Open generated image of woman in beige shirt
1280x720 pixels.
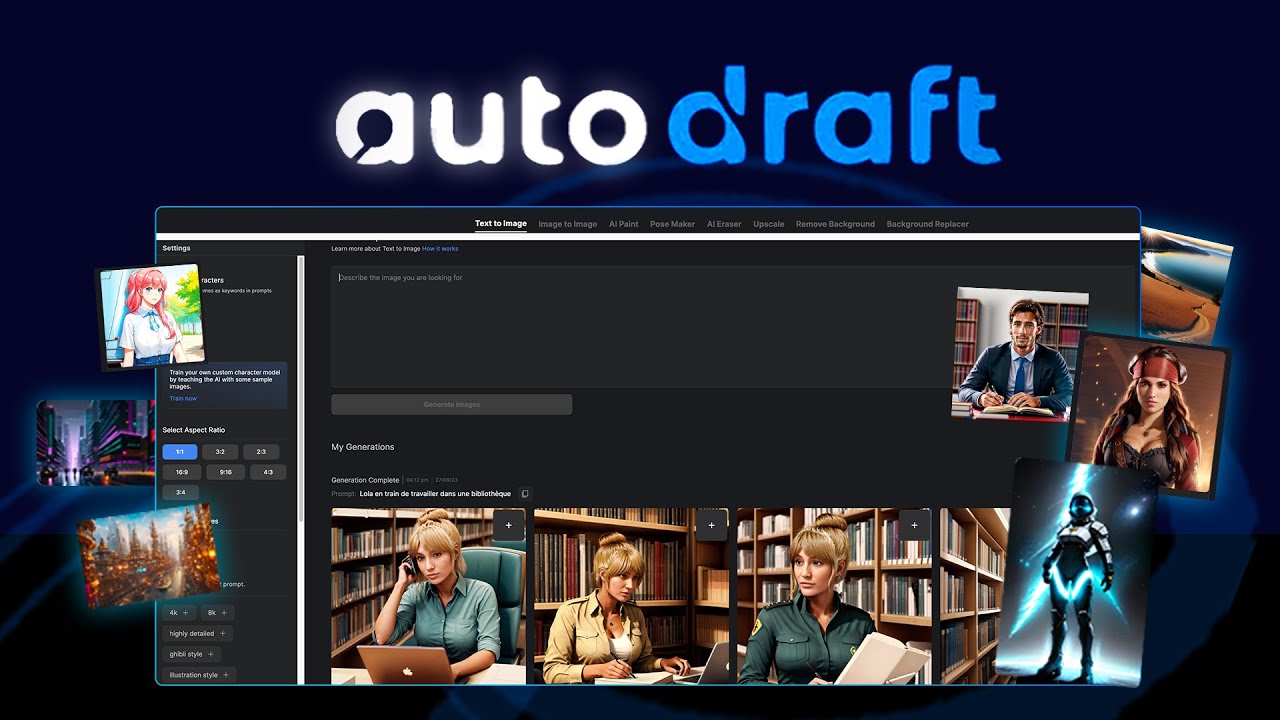[631, 596]
